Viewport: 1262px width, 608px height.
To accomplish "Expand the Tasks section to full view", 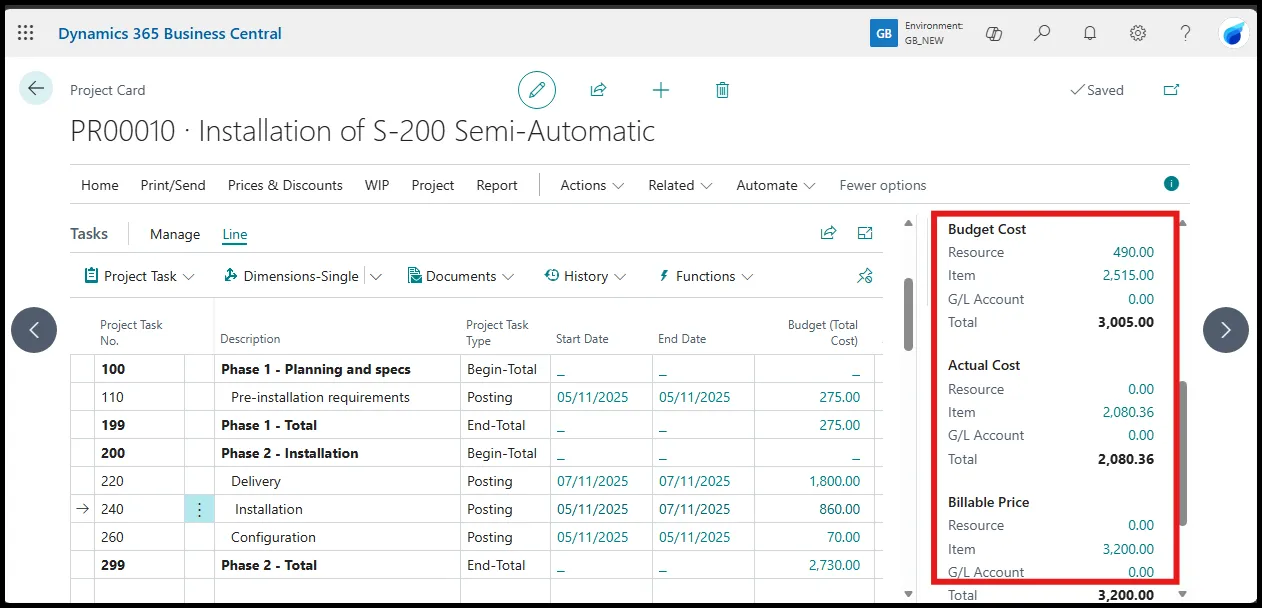I will coord(865,233).
